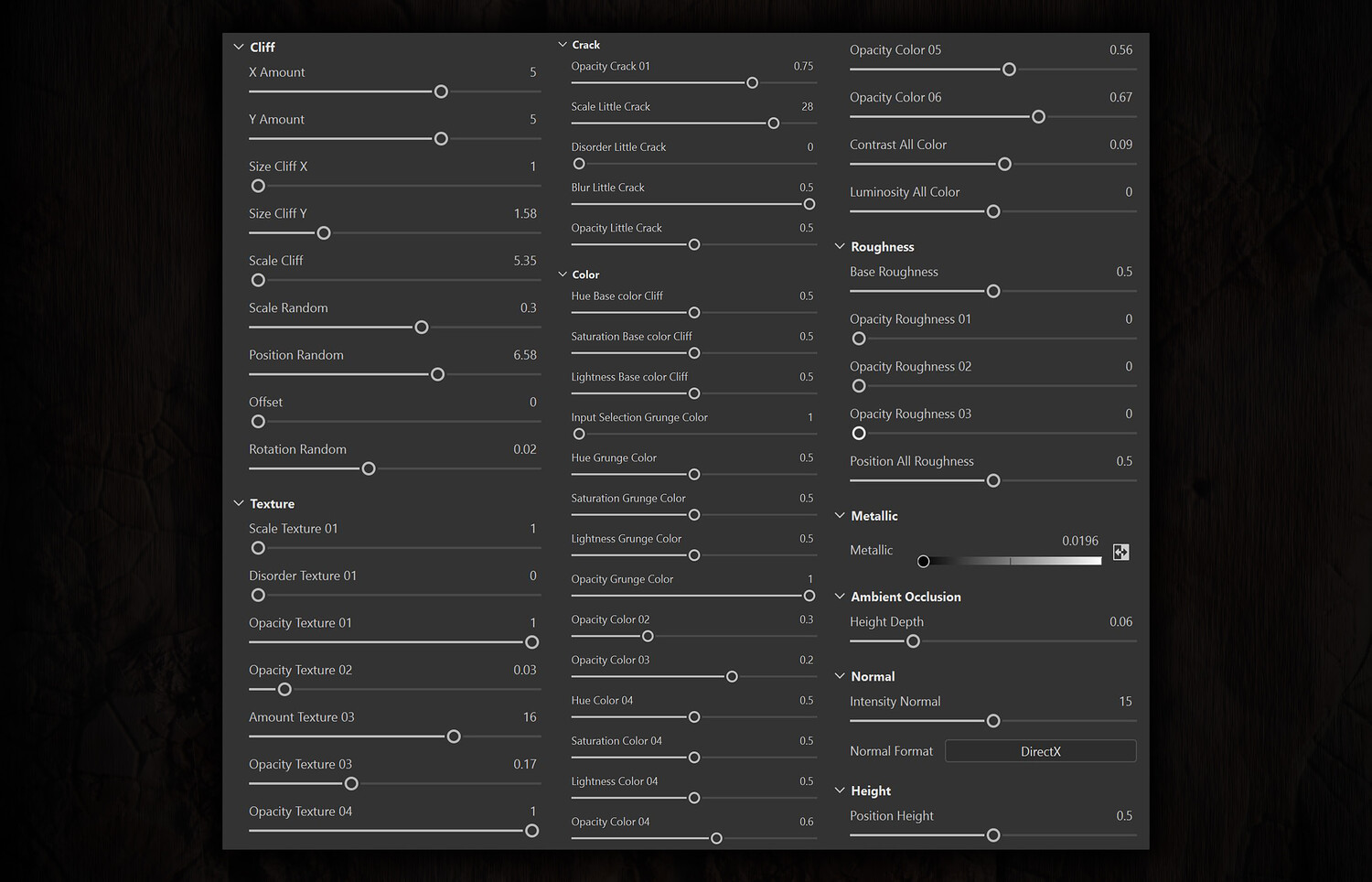Click the Opacity Color 06 slider handle
Viewport: 1372px width, 882px height.
1038,117
